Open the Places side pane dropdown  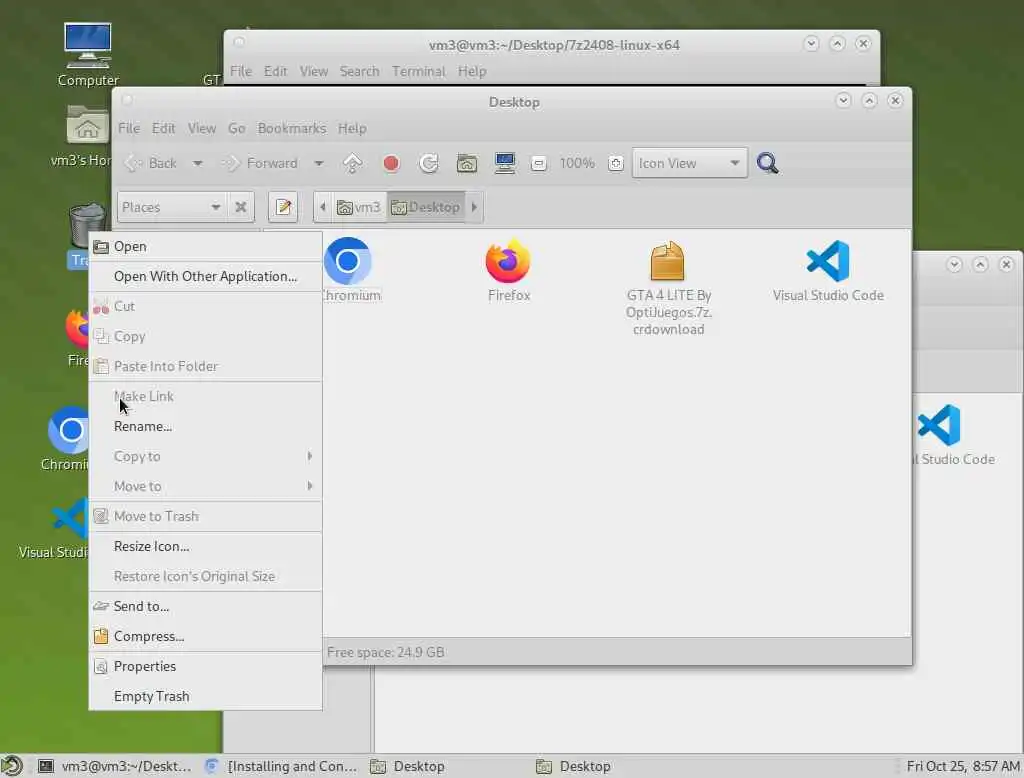pyautogui.click(x=172, y=207)
